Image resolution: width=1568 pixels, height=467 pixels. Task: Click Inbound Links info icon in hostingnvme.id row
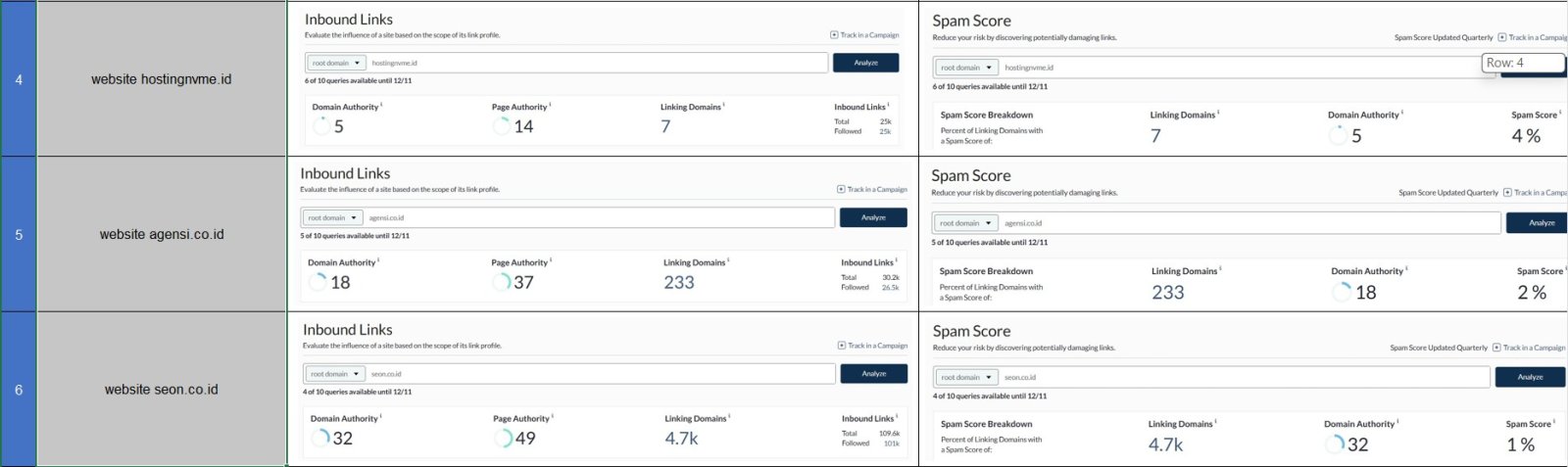point(888,105)
